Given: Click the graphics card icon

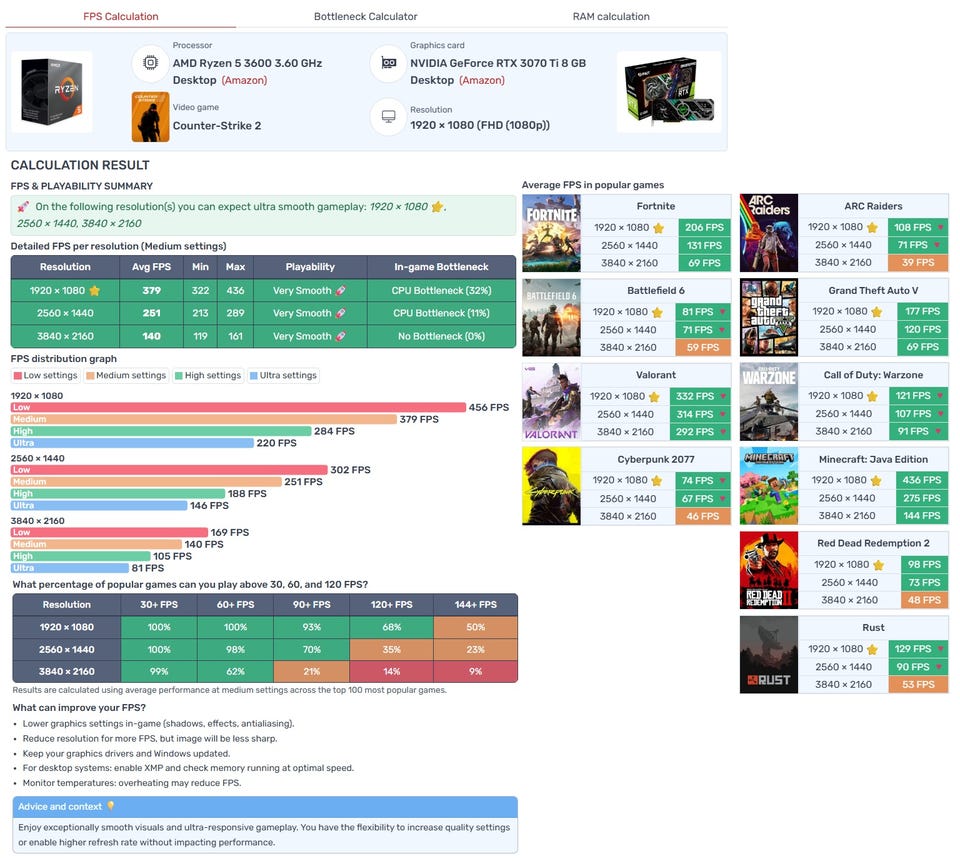Looking at the screenshot, I should [388, 62].
